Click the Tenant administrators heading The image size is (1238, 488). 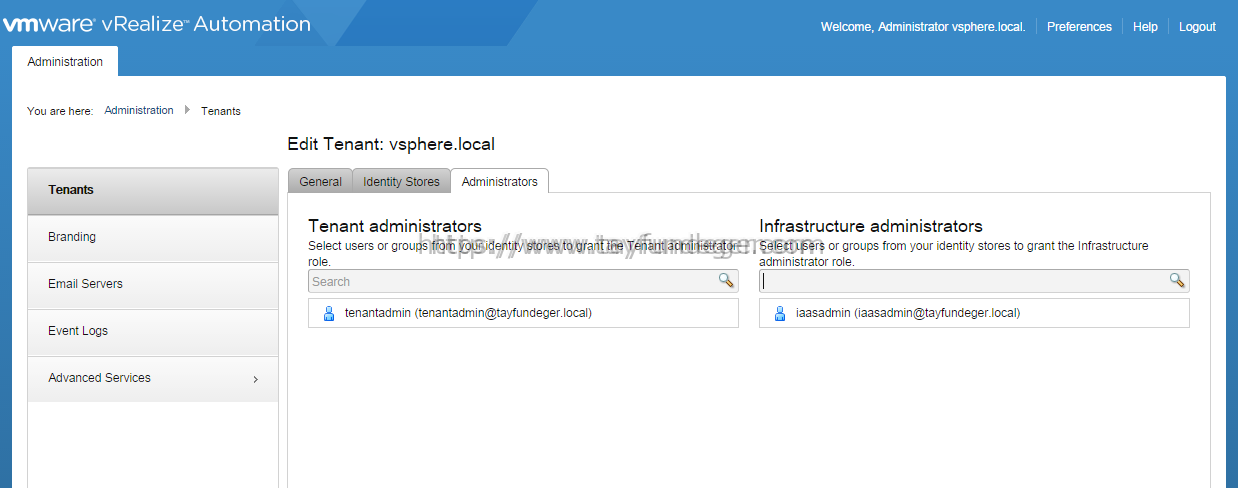[x=395, y=226]
